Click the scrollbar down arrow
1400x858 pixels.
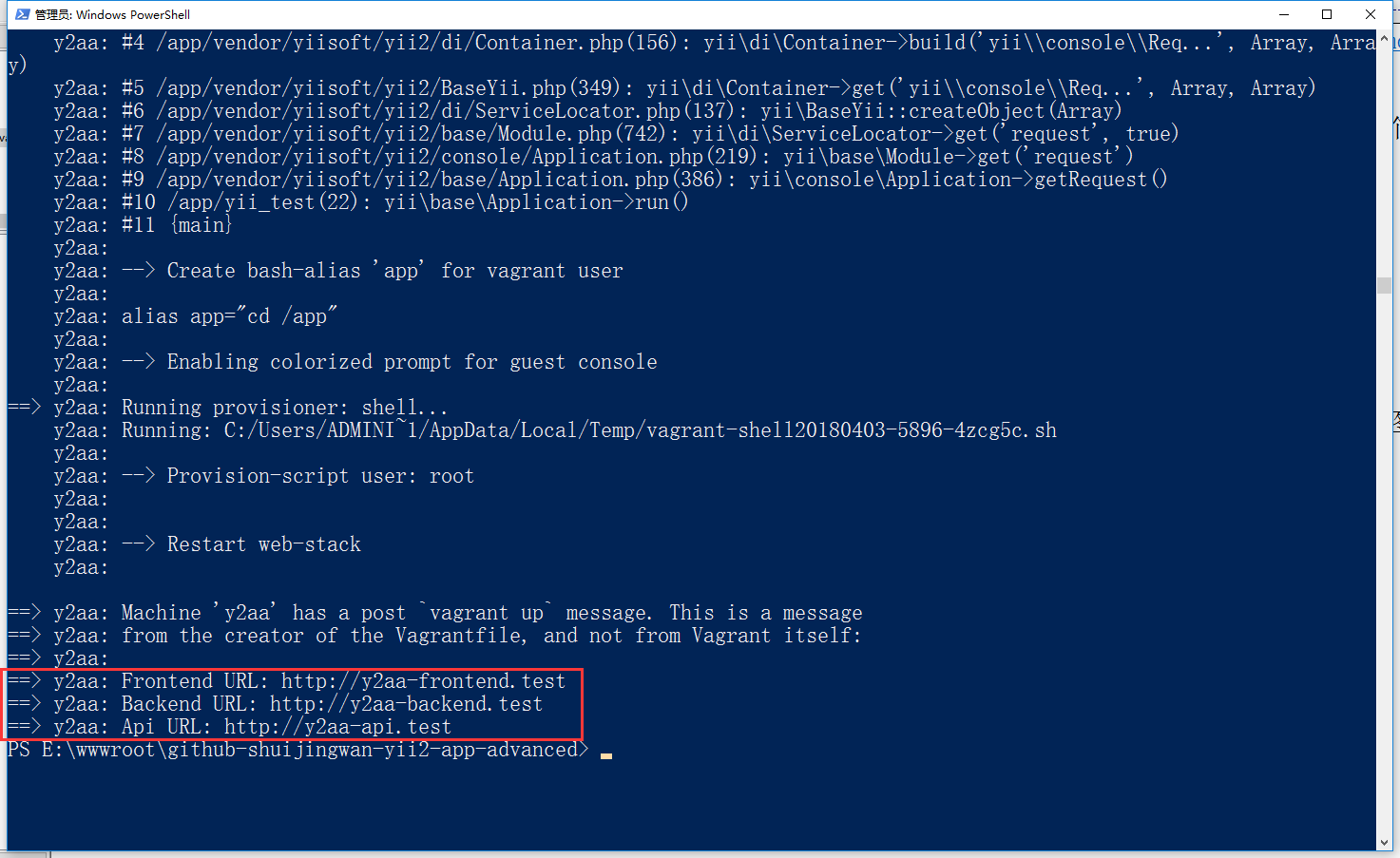pyautogui.click(x=1384, y=843)
